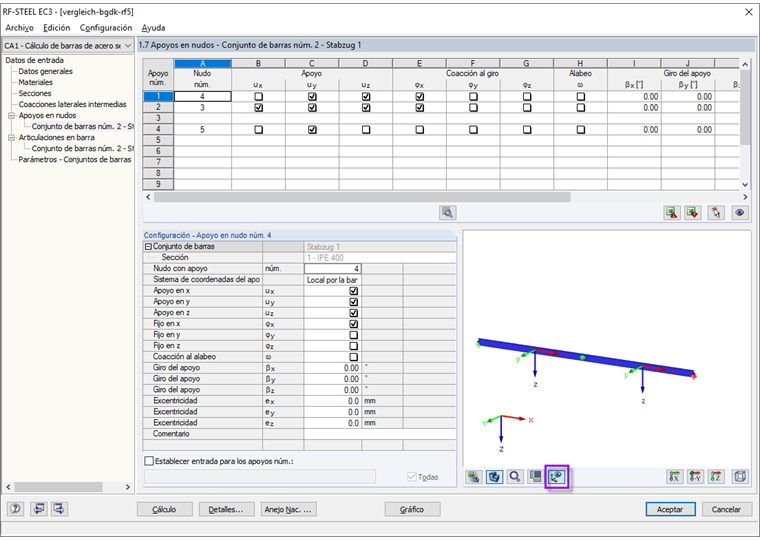760x541 pixels.
Task: Go to previous window with left arrow icon
Action: click(x=39, y=509)
